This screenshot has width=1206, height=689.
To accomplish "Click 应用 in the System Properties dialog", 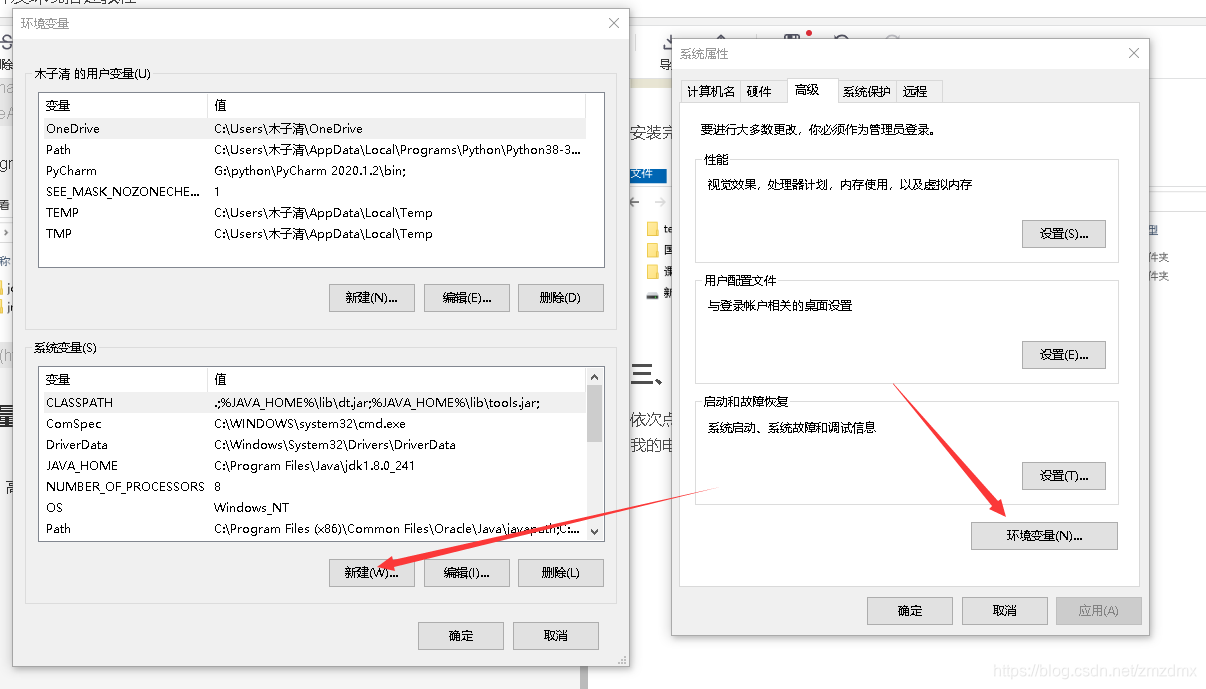I will 1098,610.
